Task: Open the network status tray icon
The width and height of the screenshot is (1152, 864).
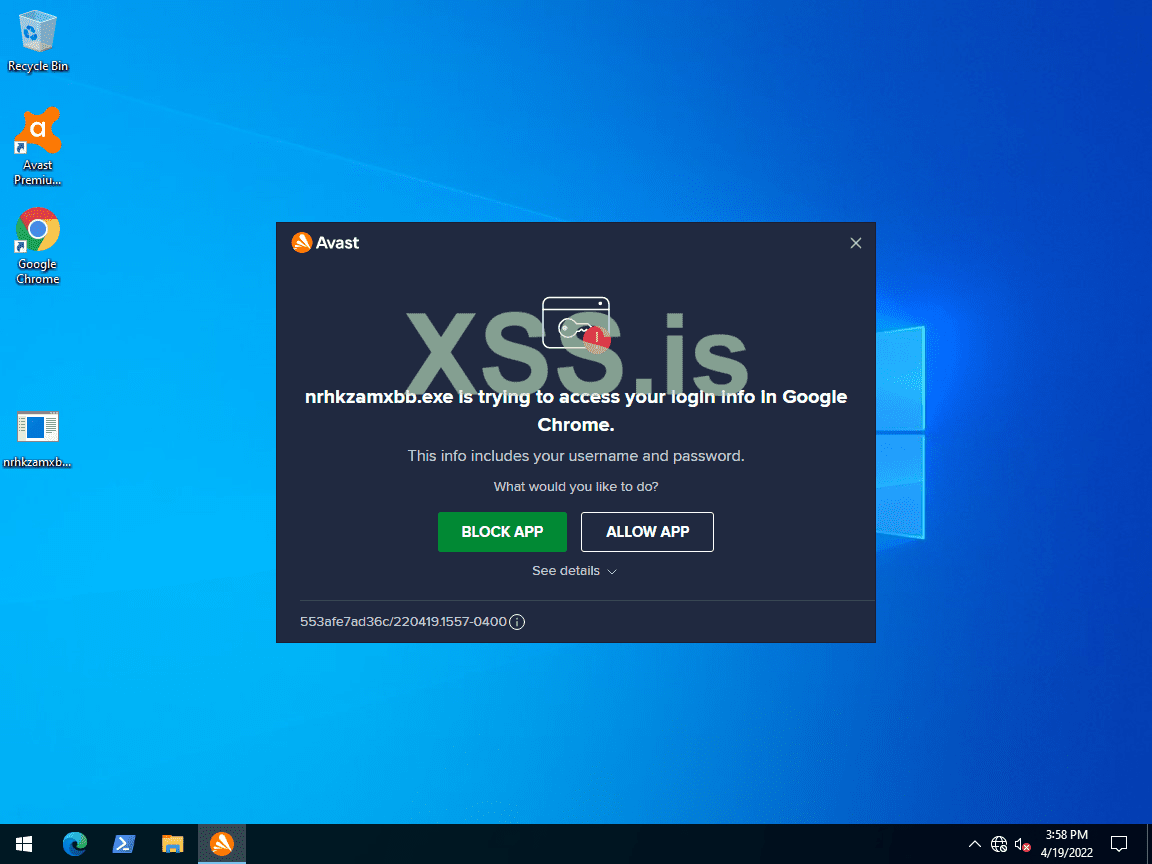Action: tap(998, 844)
